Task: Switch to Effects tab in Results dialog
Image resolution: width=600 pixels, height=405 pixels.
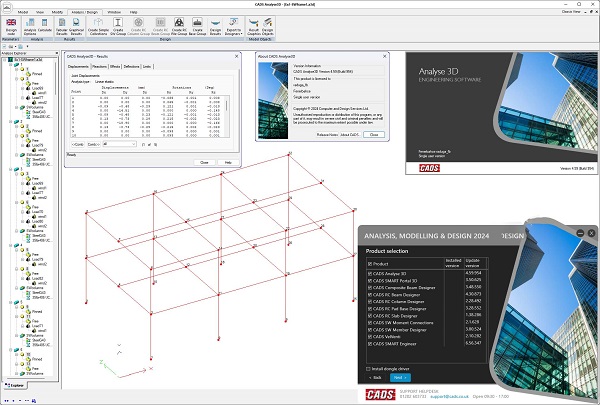Action: tap(115, 67)
